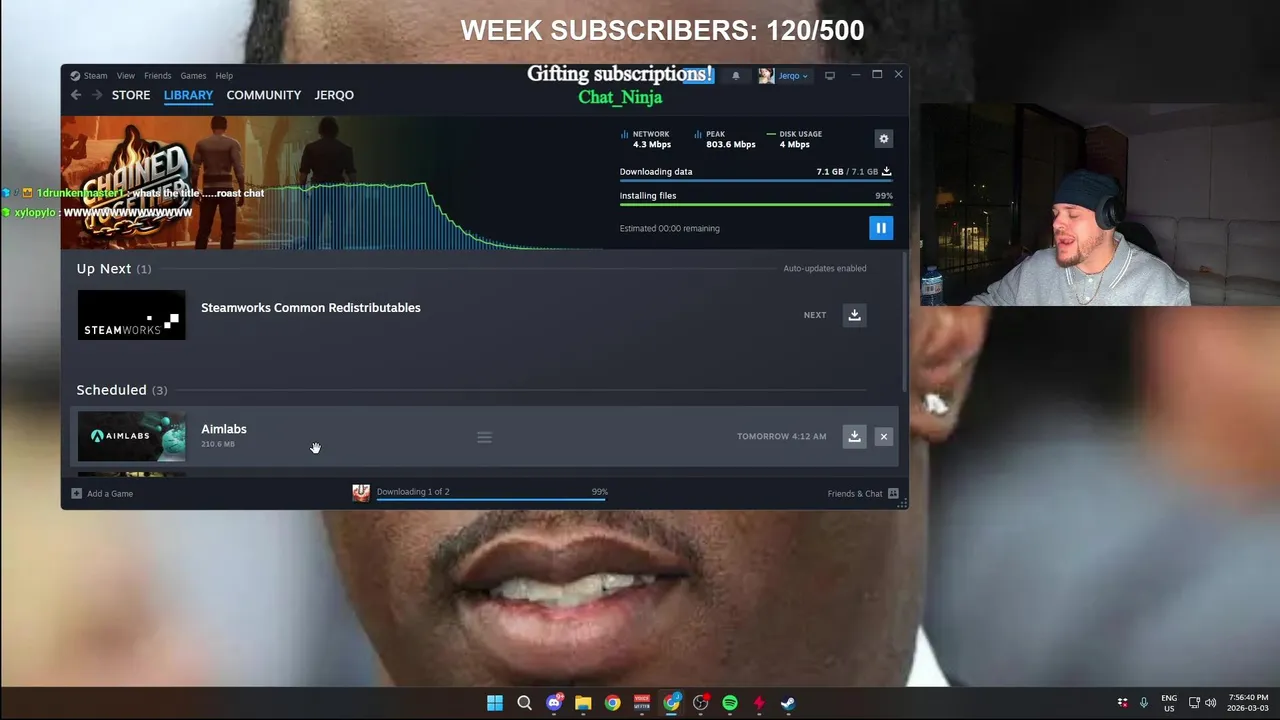1280x720 pixels.
Task: Go to the STORE tab
Action: pyautogui.click(x=131, y=95)
